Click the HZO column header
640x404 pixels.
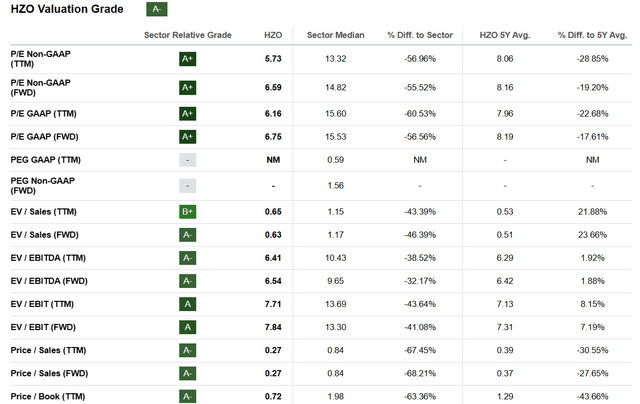273,35
